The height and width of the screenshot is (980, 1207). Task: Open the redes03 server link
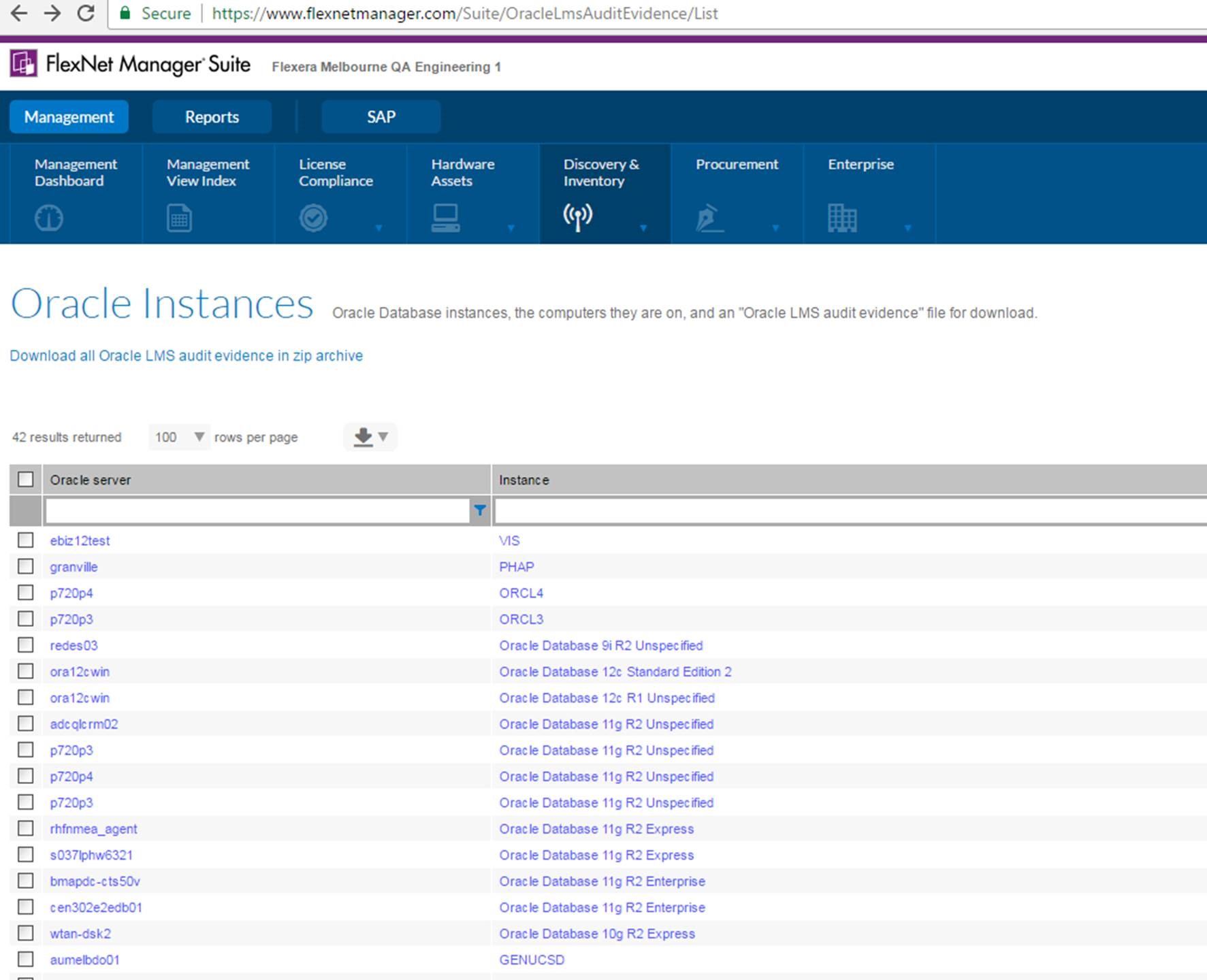(x=74, y=645)
